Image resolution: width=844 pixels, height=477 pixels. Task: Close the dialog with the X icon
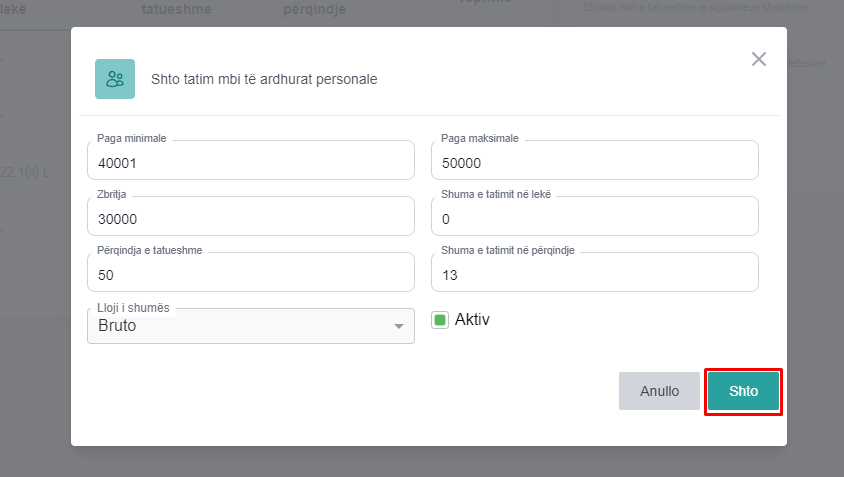(759, 59)
